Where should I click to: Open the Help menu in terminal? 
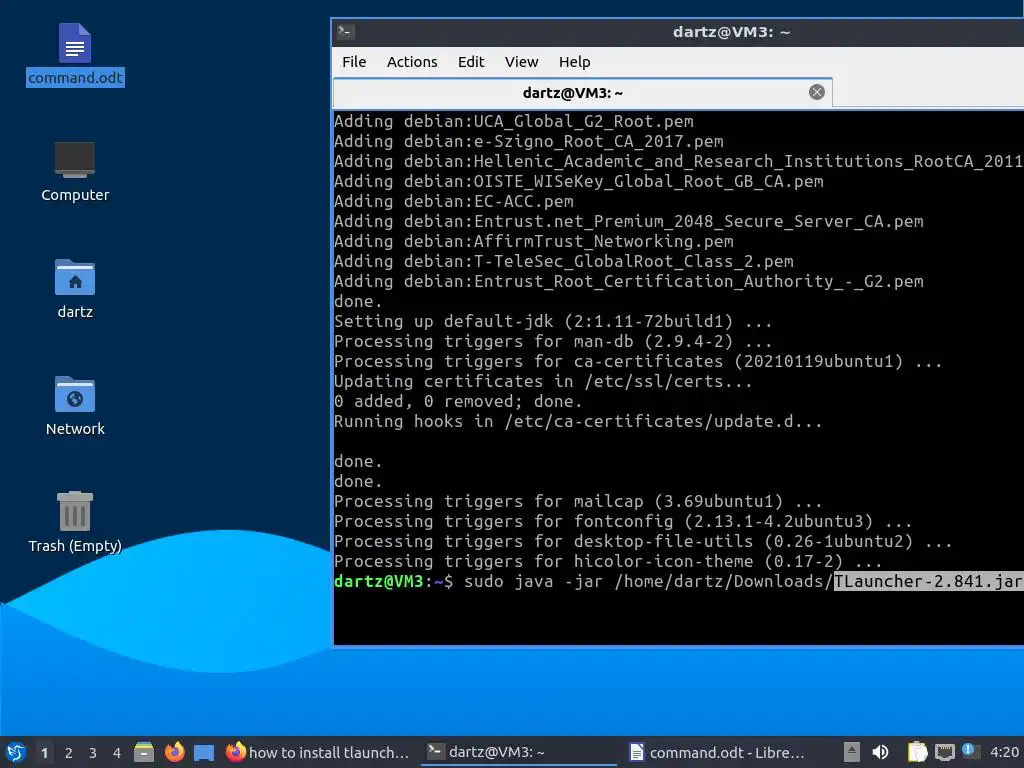[575, 62]
